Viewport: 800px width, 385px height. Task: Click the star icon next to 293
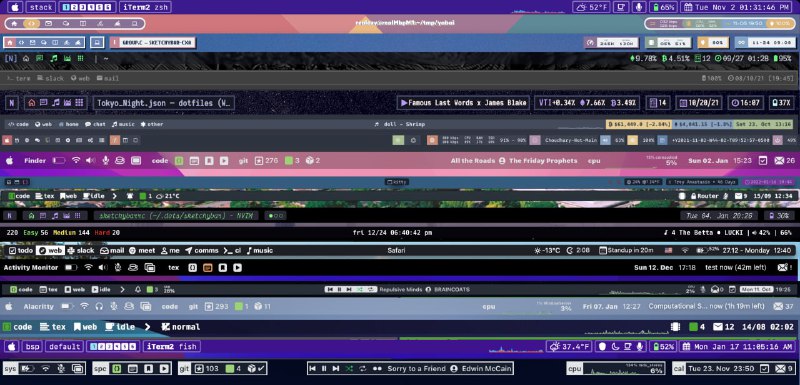click(x=209, y=306)
